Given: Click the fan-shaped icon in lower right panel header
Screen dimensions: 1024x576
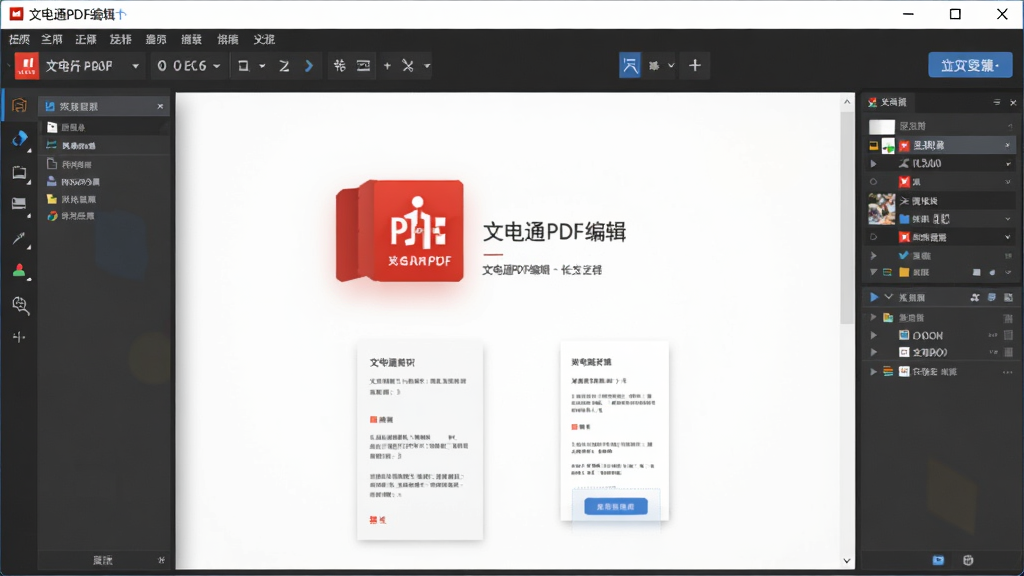Looking at the screenshot, I should point(975,297).
